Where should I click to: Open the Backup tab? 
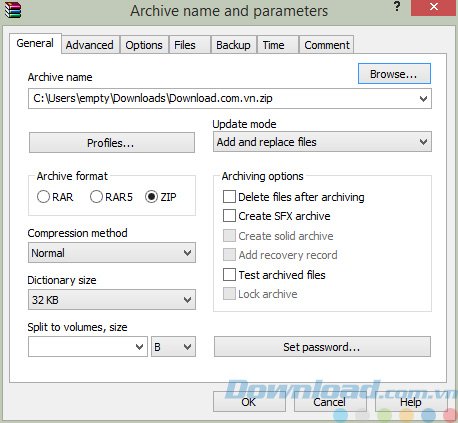pyautogui.click(x=233, y=45)
